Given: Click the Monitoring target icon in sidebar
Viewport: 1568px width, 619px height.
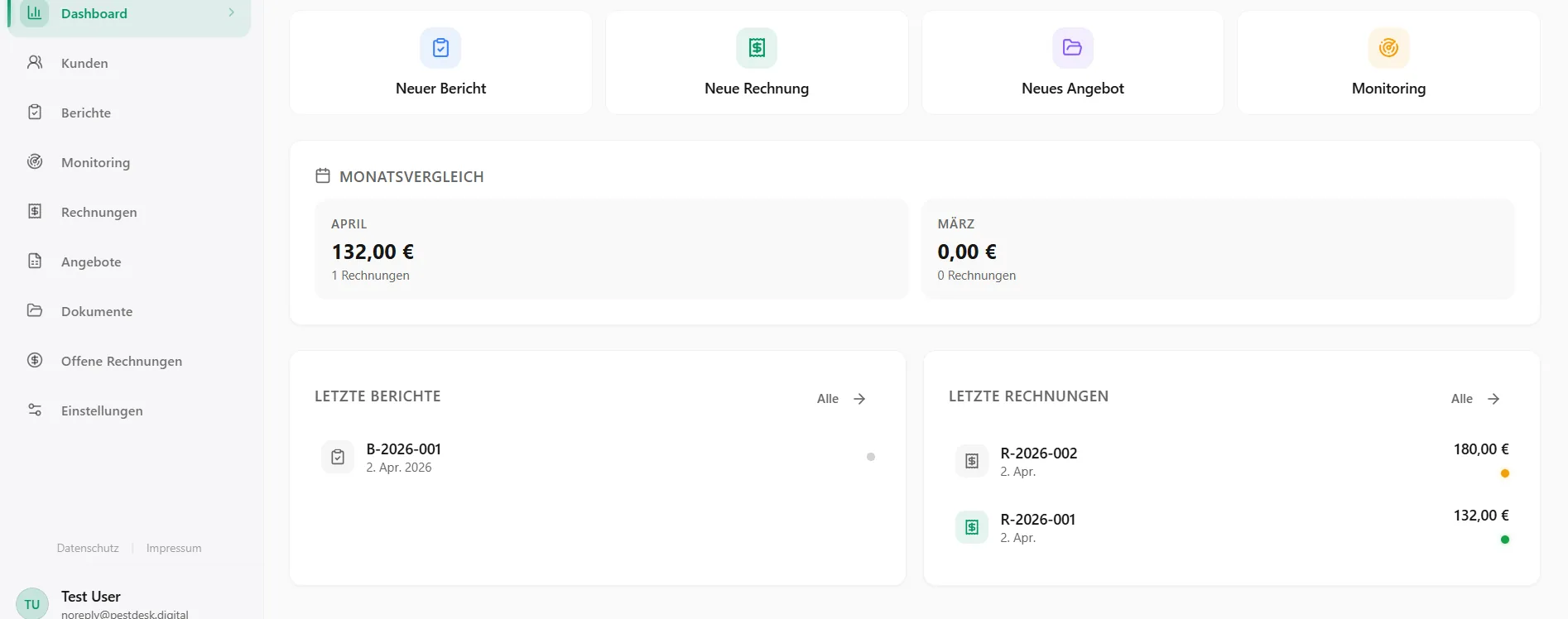Looking at the screenshot, I should click(x=35, y=161).
